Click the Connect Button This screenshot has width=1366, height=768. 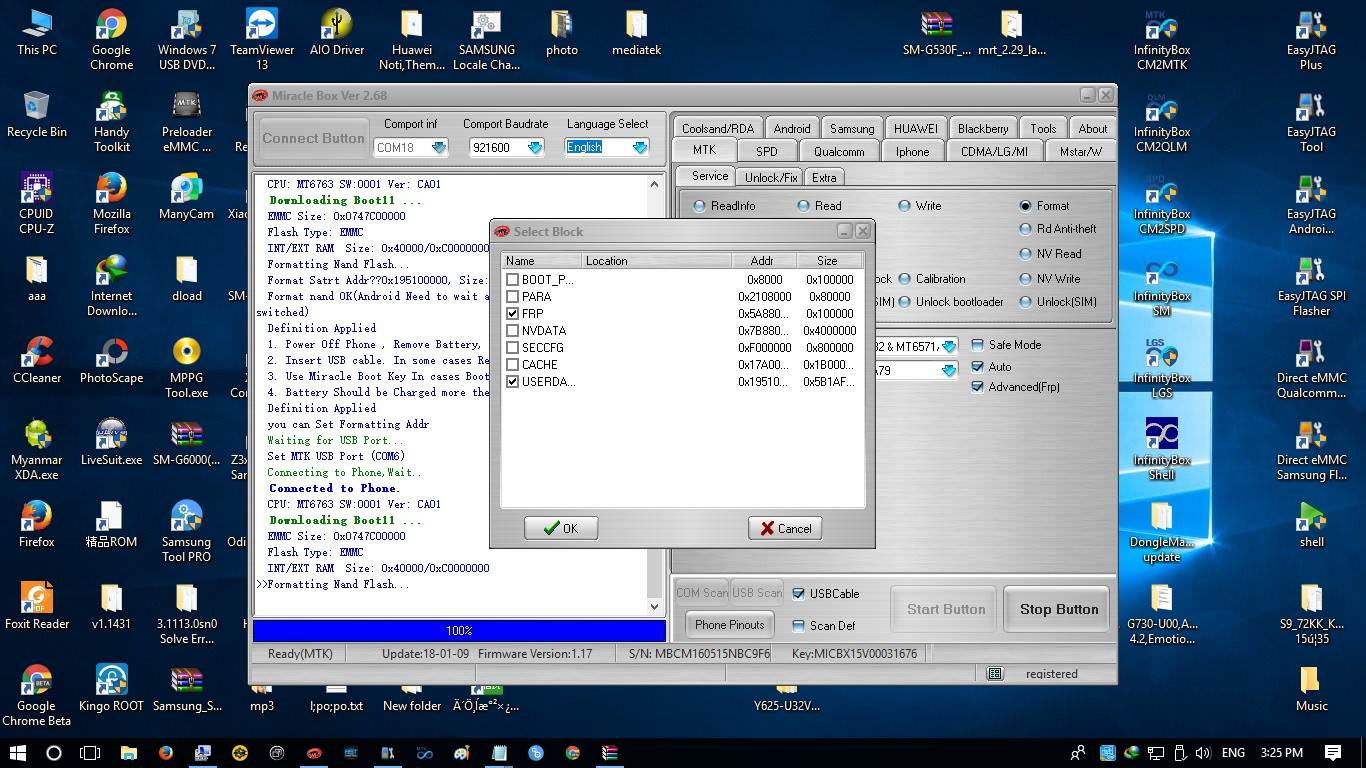coord(313,139)
